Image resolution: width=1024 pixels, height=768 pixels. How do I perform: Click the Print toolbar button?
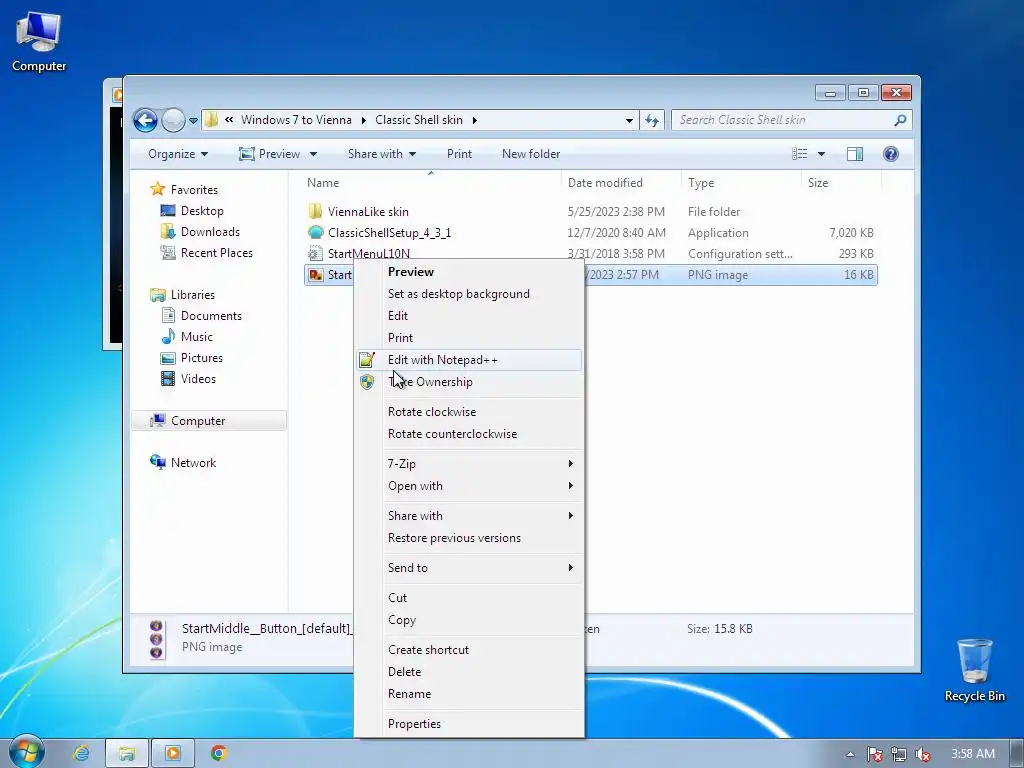(459, 154)
